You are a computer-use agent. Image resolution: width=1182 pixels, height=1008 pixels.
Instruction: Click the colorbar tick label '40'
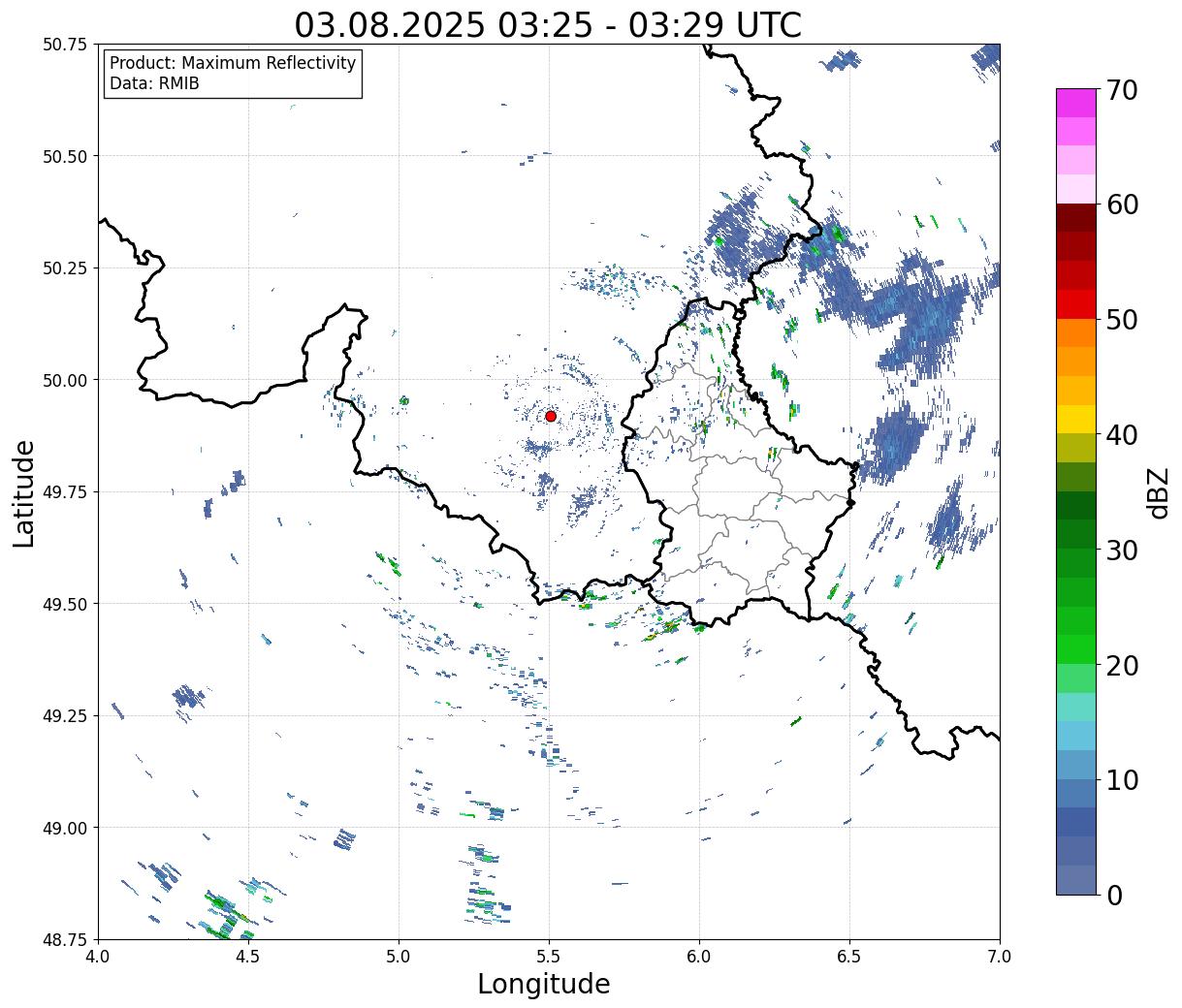tap(1123, 435)
